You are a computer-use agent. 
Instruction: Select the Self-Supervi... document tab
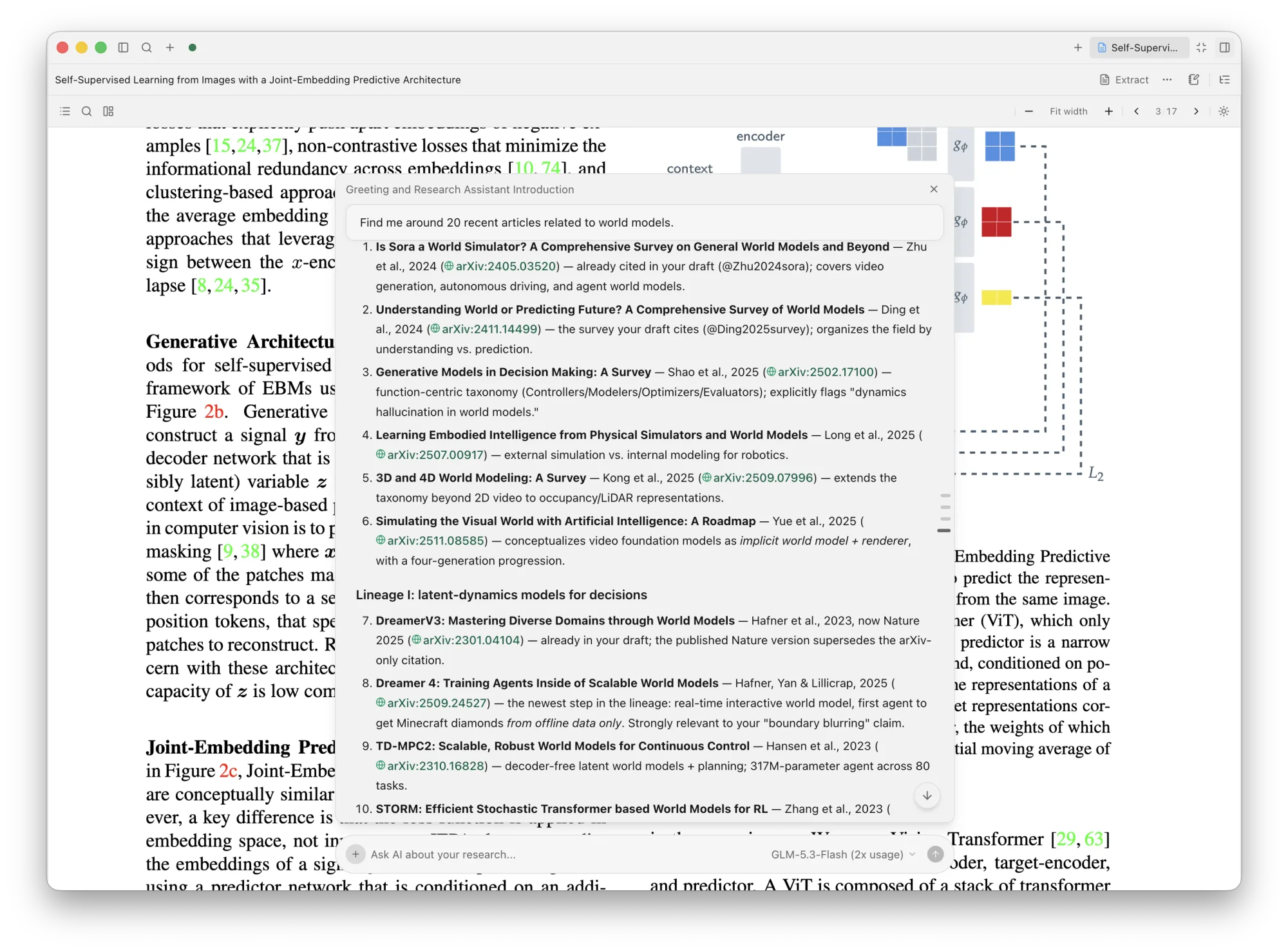(x=1138, y=47)
